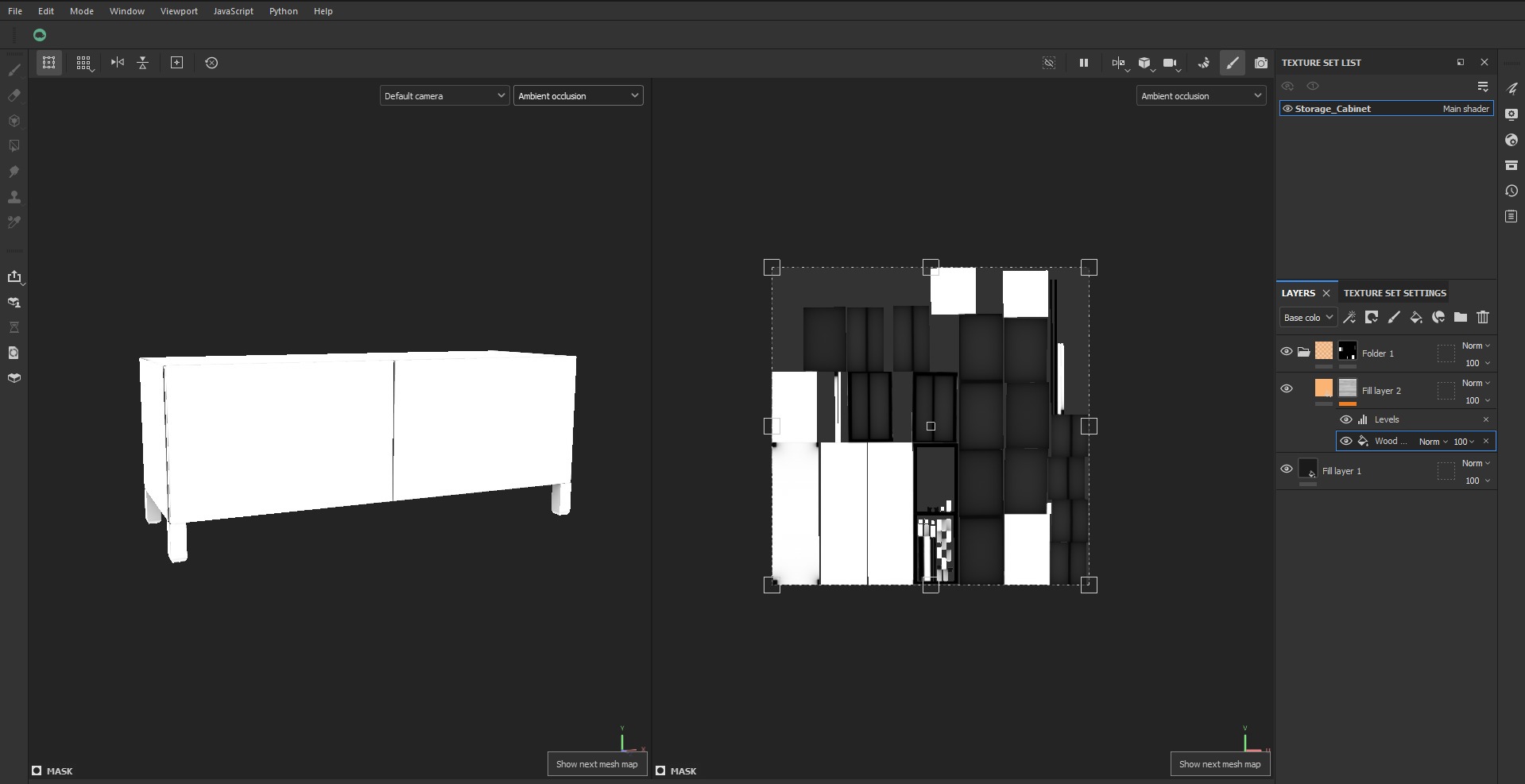This screenshot has height=784, width=1525.
Task: Hide the Fill layer 1
Action: 1287,469
